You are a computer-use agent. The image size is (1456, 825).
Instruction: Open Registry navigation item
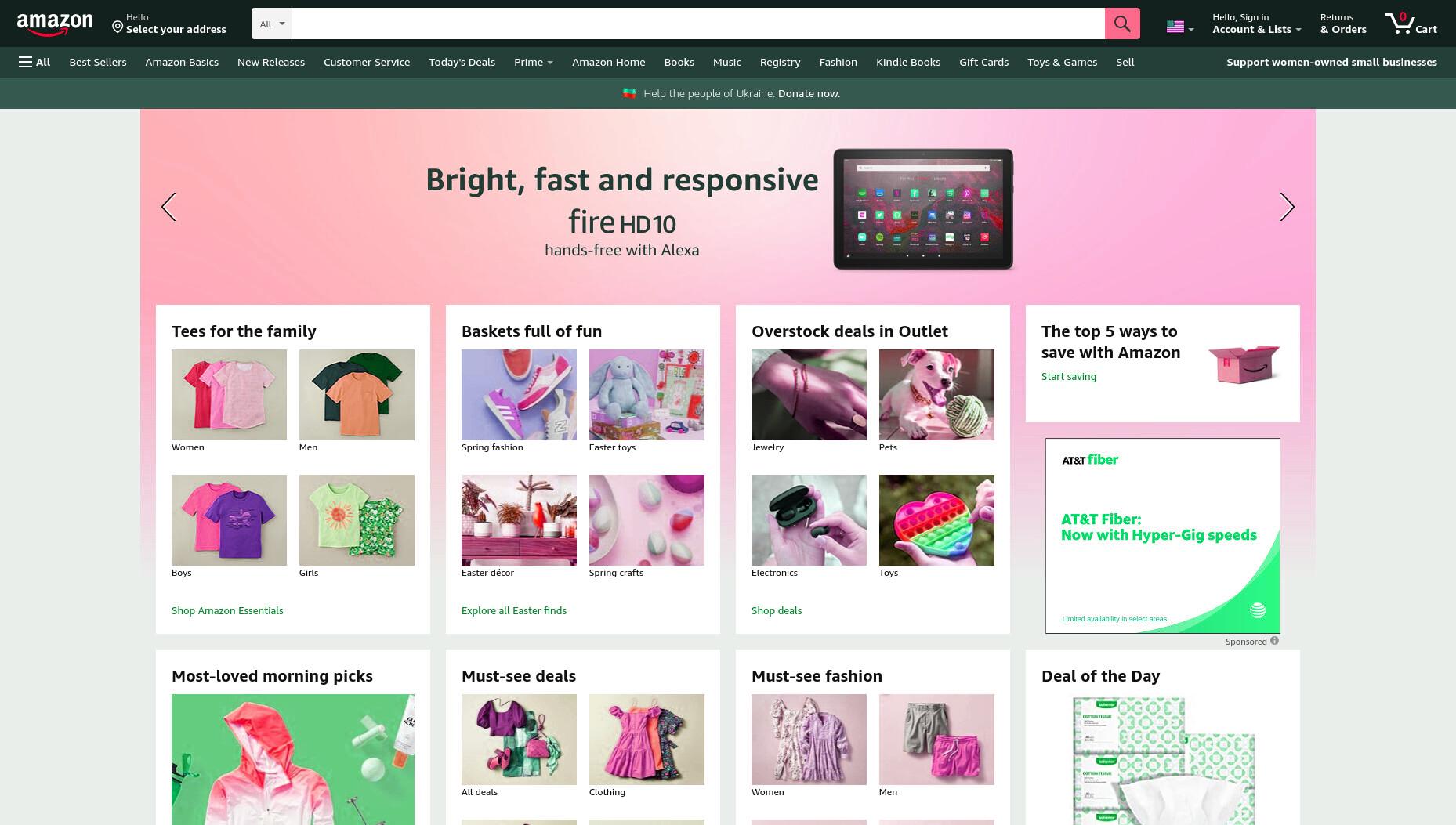780,62
